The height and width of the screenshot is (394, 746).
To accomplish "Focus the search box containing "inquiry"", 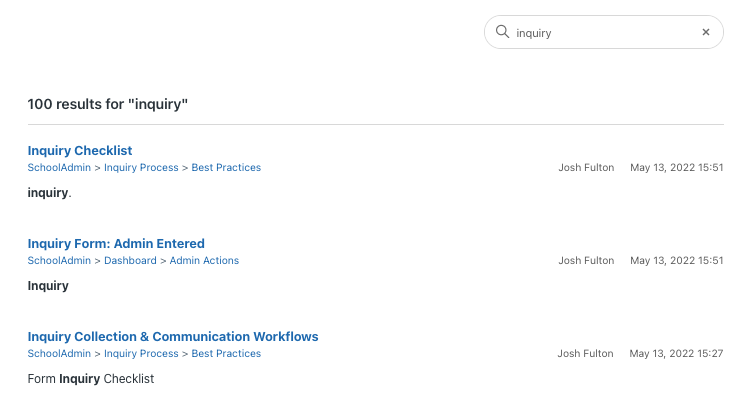I will pyautogui.click(x=604, y=32).
